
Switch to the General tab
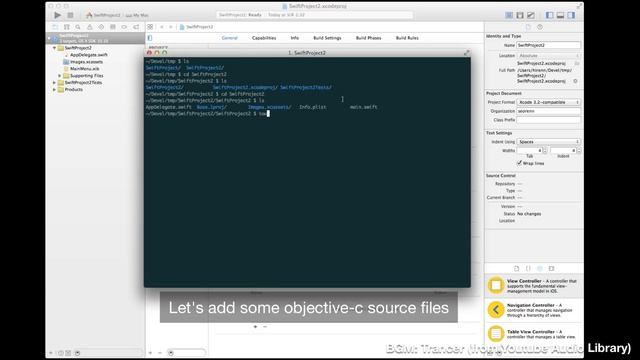point(229,38)
